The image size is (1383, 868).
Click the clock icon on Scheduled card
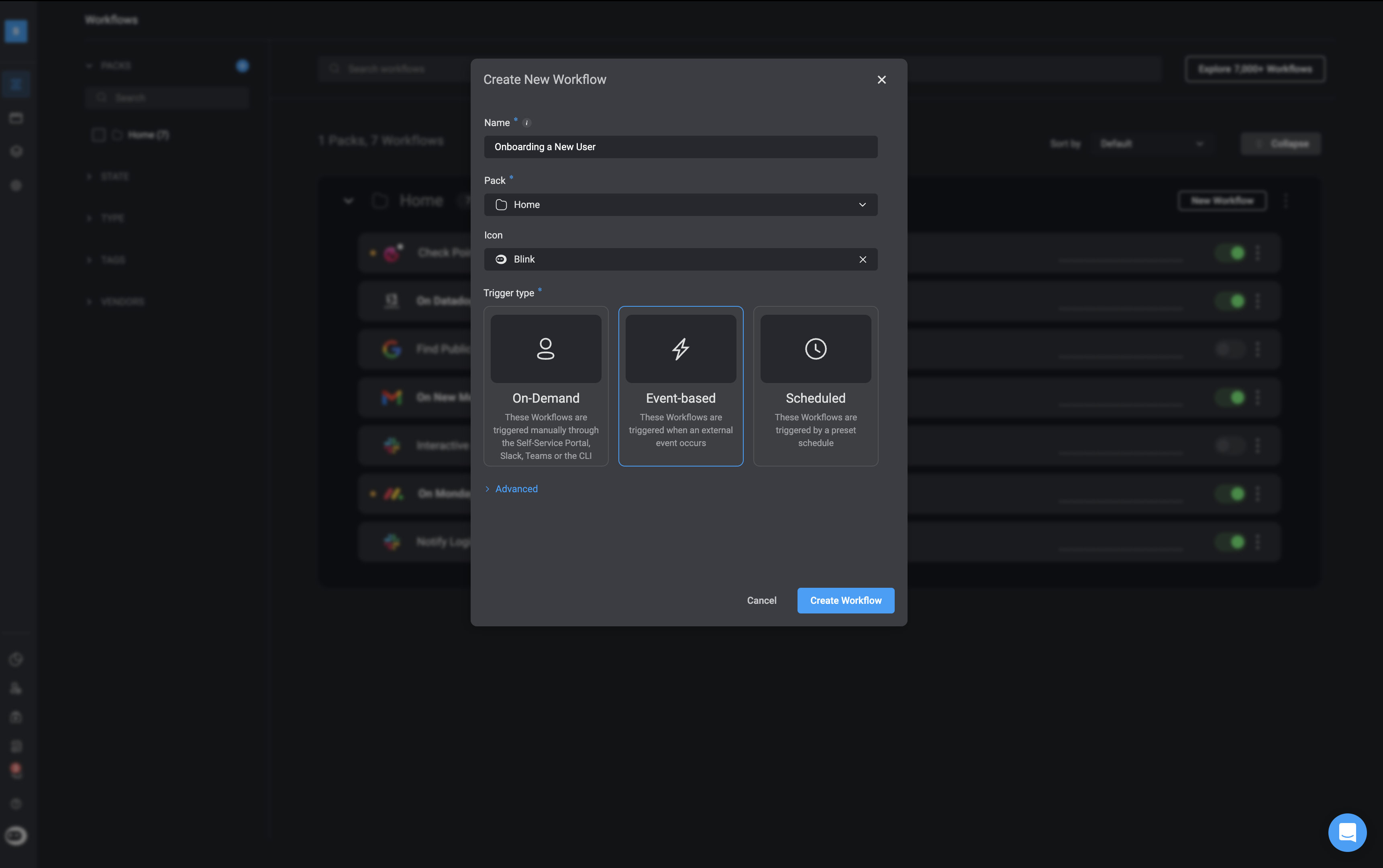click(x=815, y=348)
